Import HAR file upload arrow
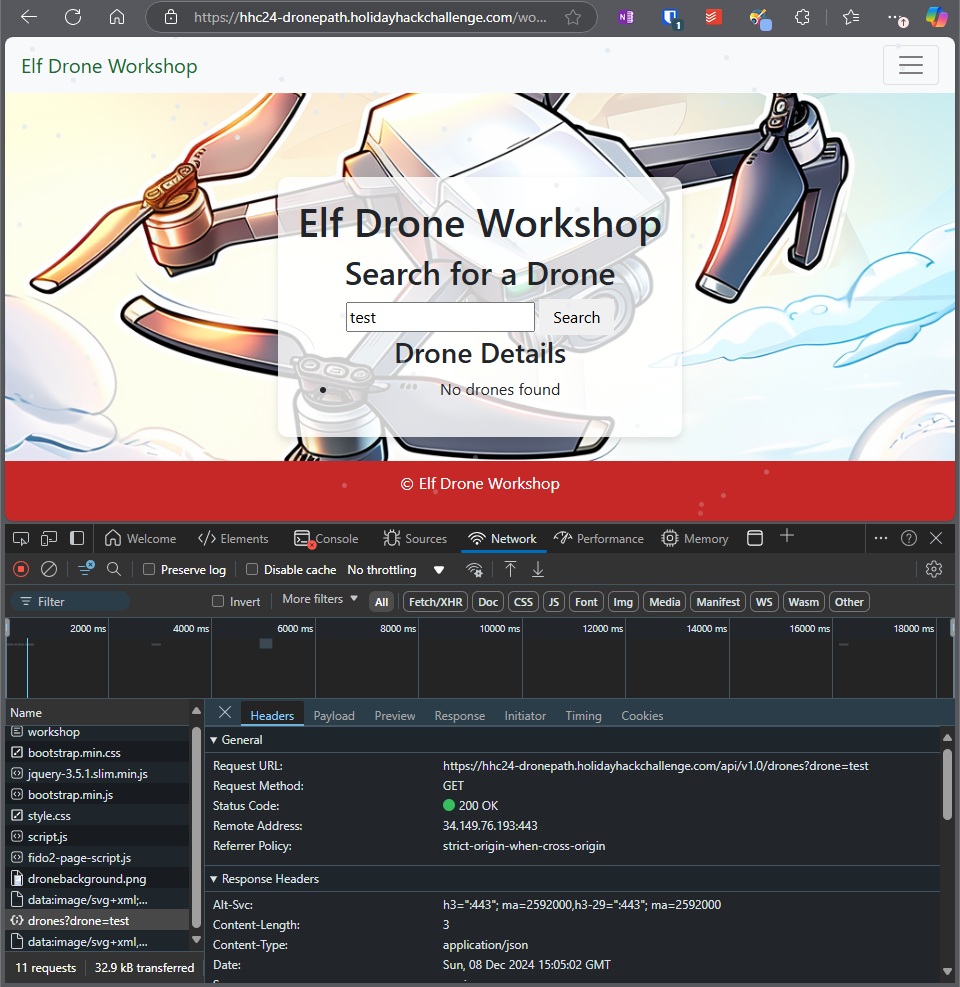 click(x=510, y=569)
